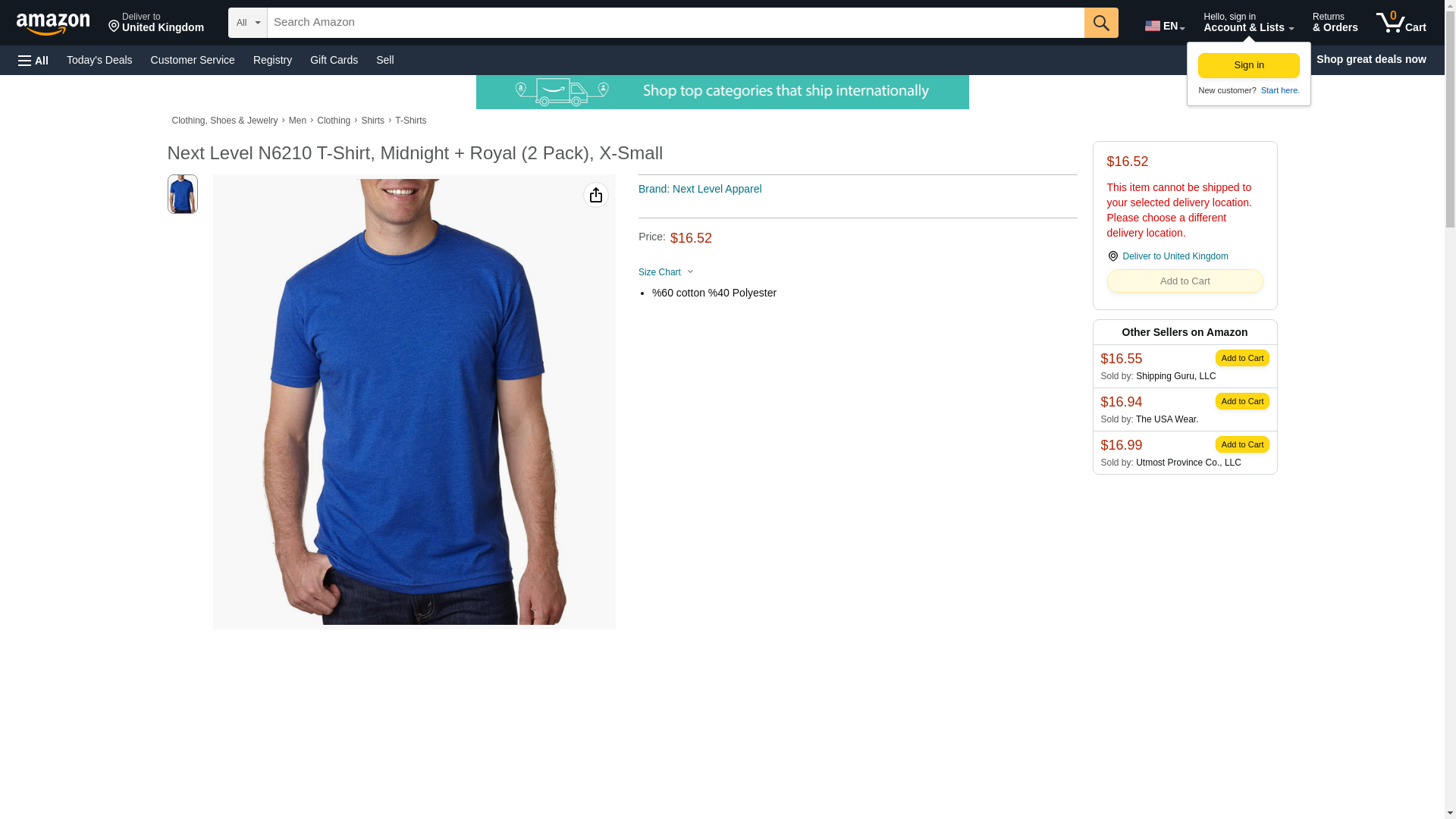Viewport: 1456px width, 819px height.
Task: Open the Account & Lists dropdown
Action: [1248, 23]
